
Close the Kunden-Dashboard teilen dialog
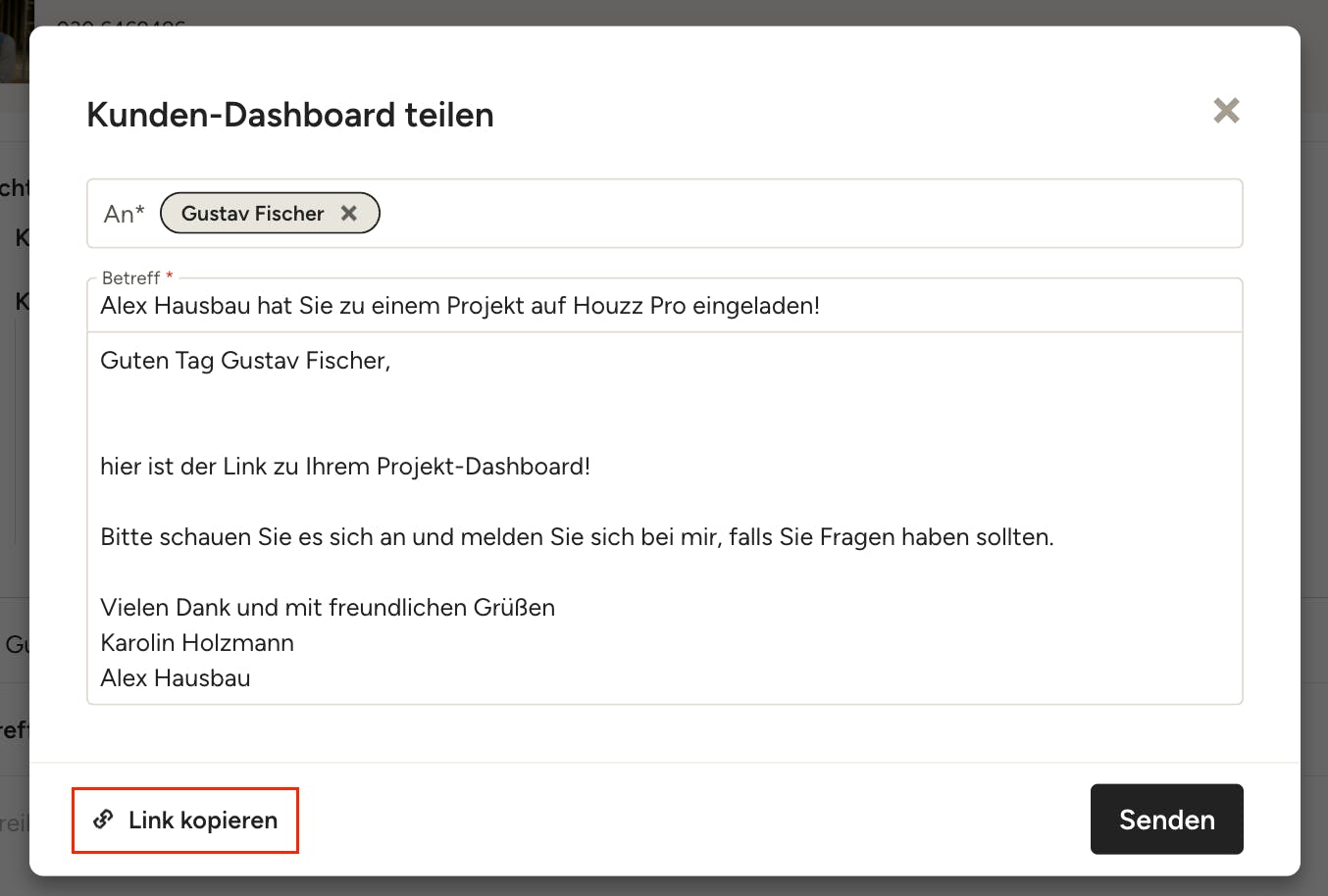point(1226,111)
